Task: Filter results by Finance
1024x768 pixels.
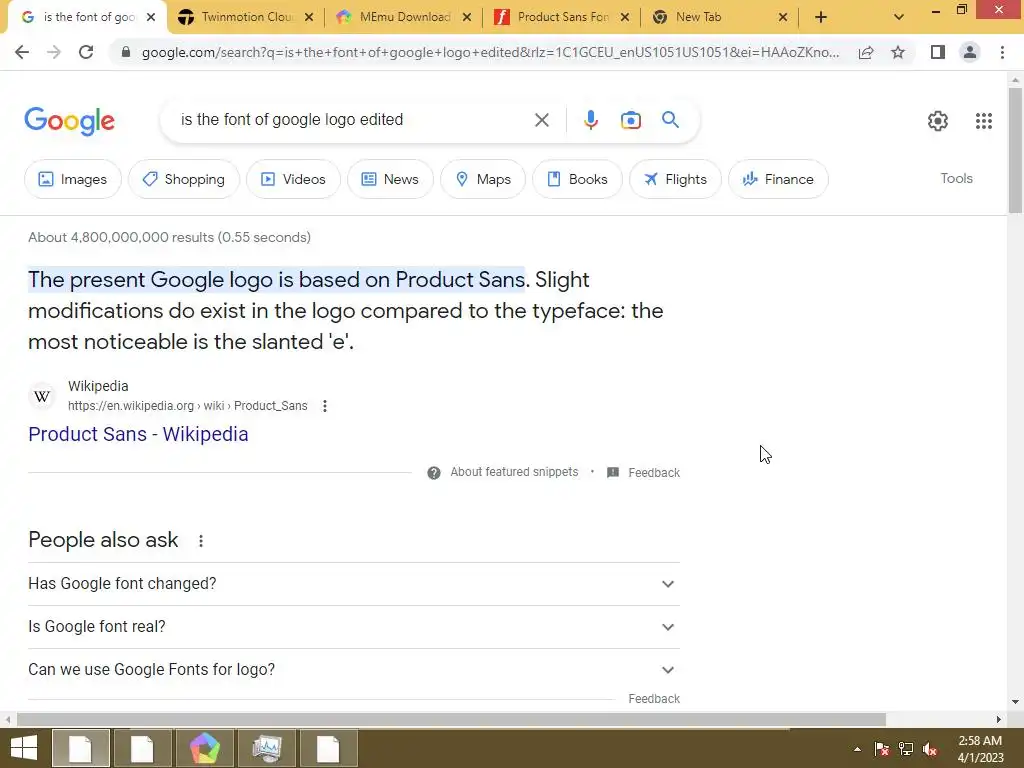Action: pos(778,179)
